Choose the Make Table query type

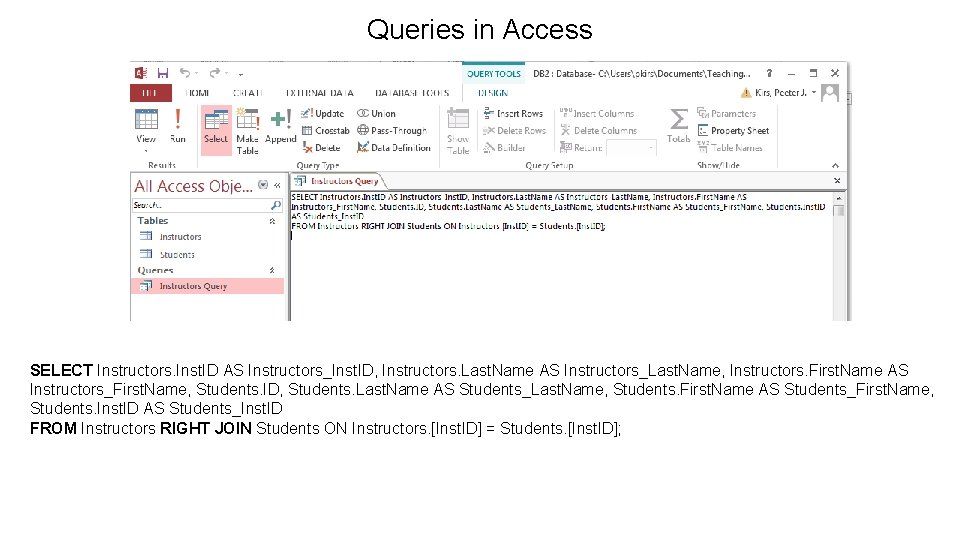pos(247,131)
